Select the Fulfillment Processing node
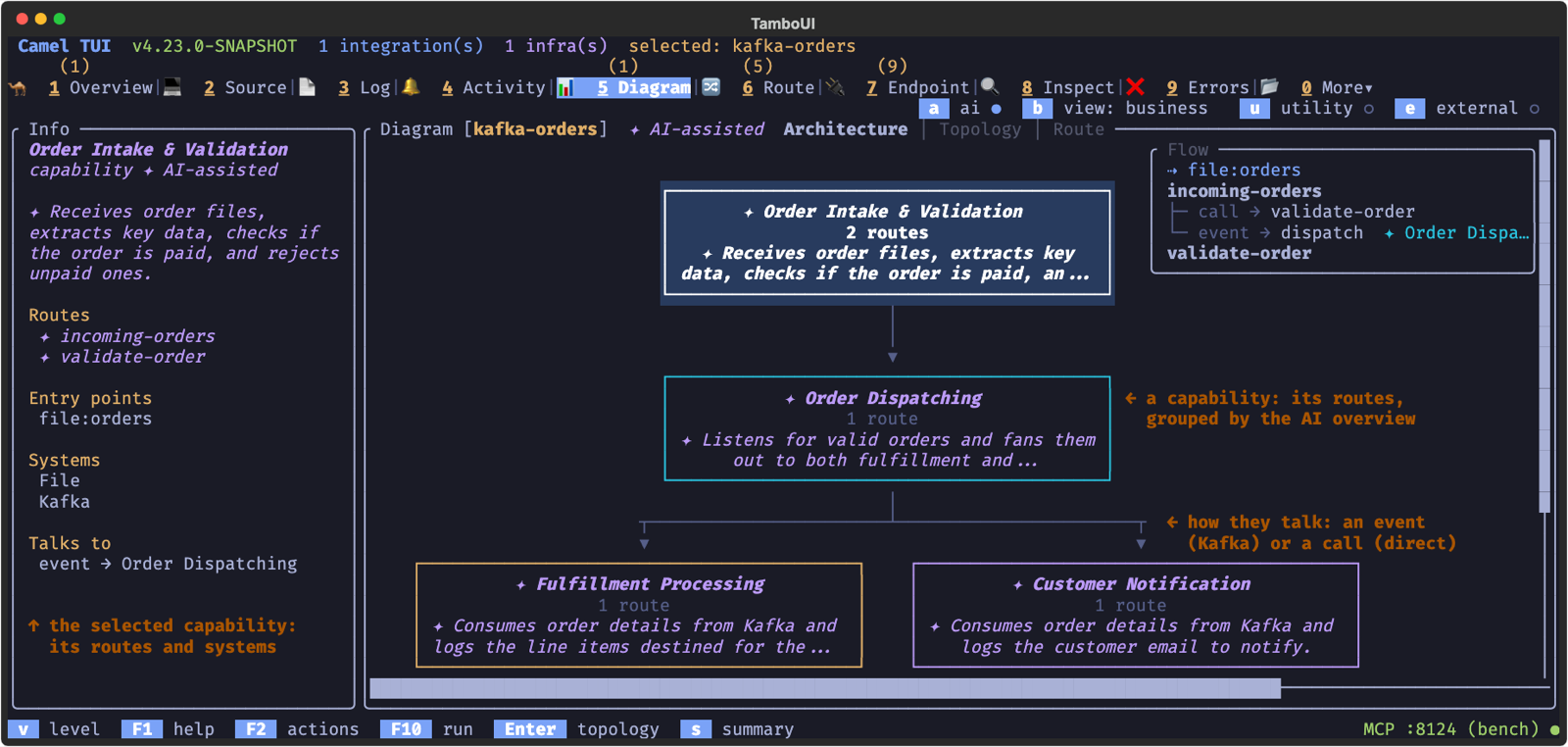Viewport: 1568px width, 747px height. (x=639, y=615)
